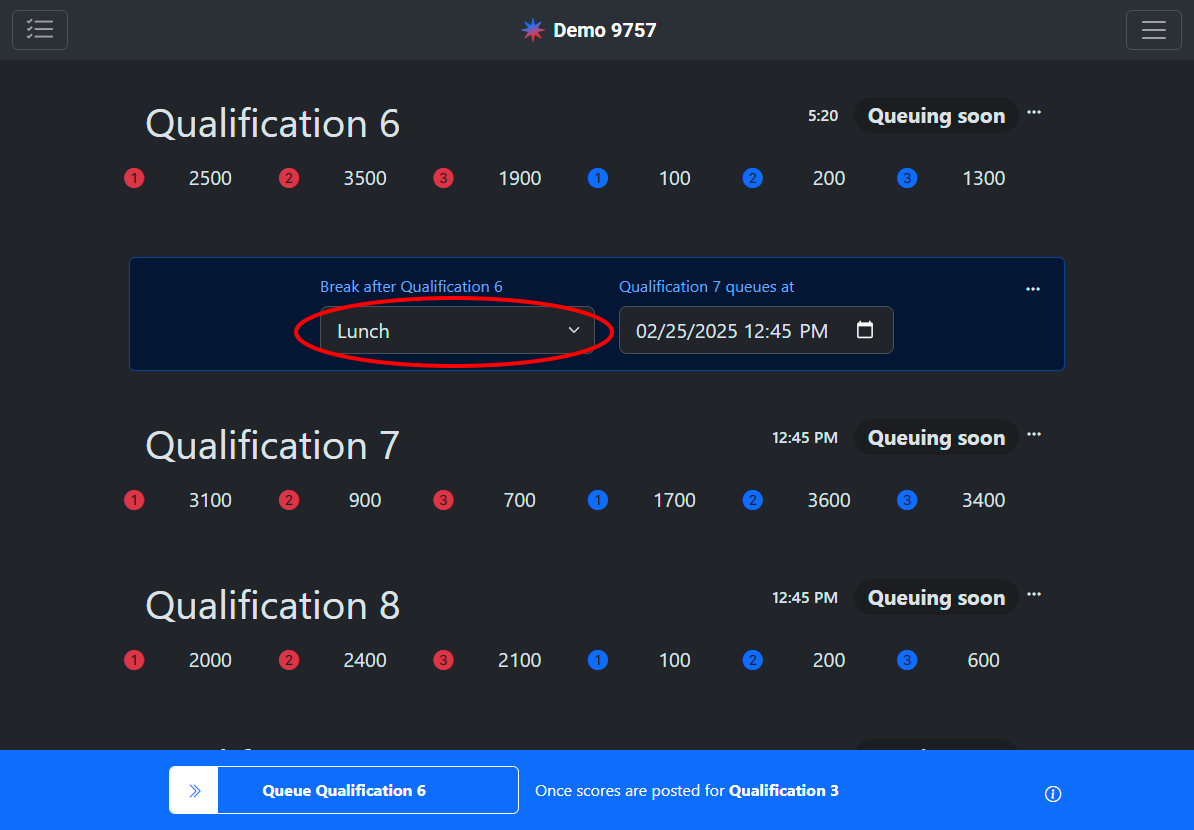Click Queuing soon badge for Qualification 7
Viewport: 1194px width, 830px height.
tap(935, 438)
